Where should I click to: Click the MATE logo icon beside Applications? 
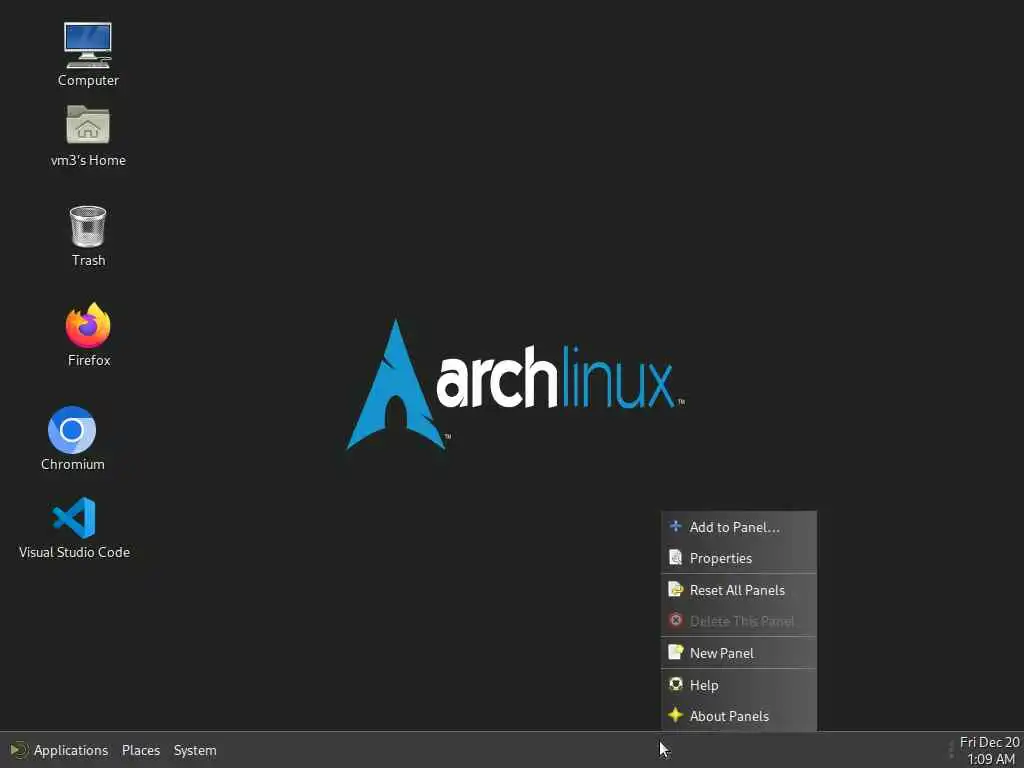19,750
